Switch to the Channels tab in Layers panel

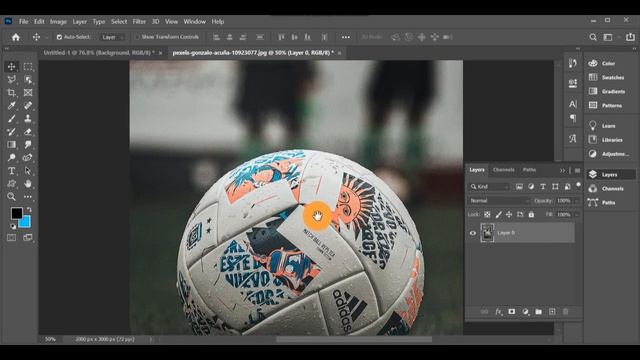504,170
